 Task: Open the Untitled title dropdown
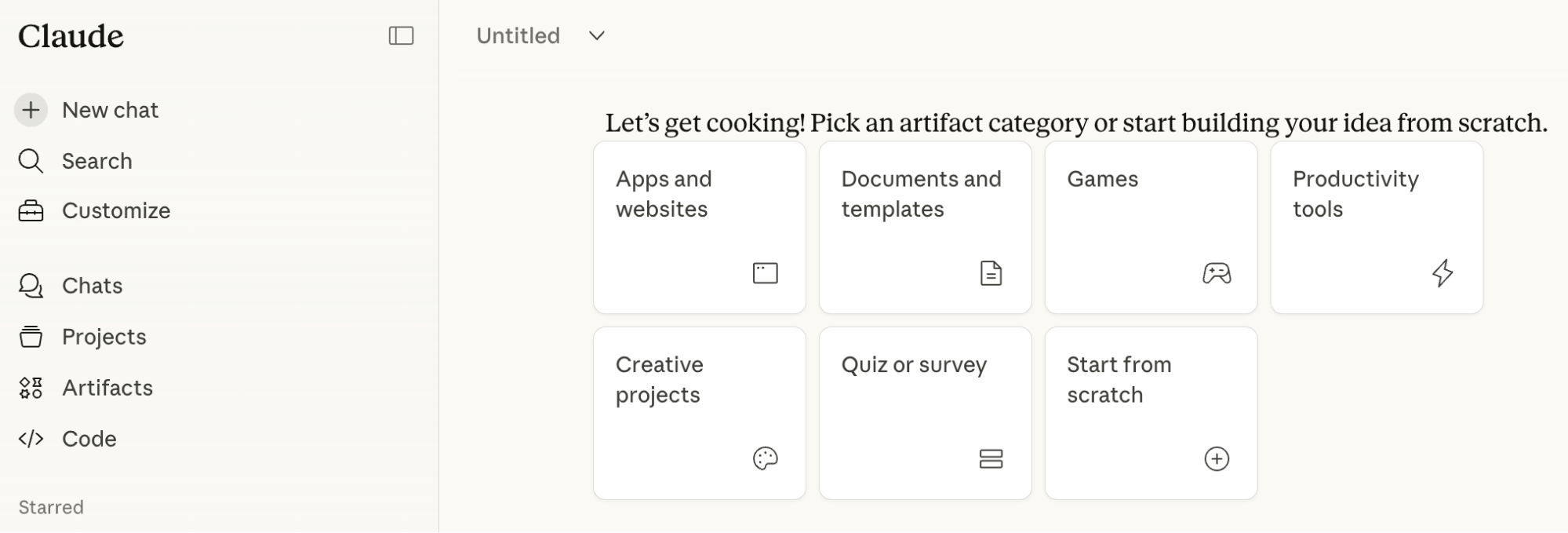pyautogui.click(x=595, y=36)
